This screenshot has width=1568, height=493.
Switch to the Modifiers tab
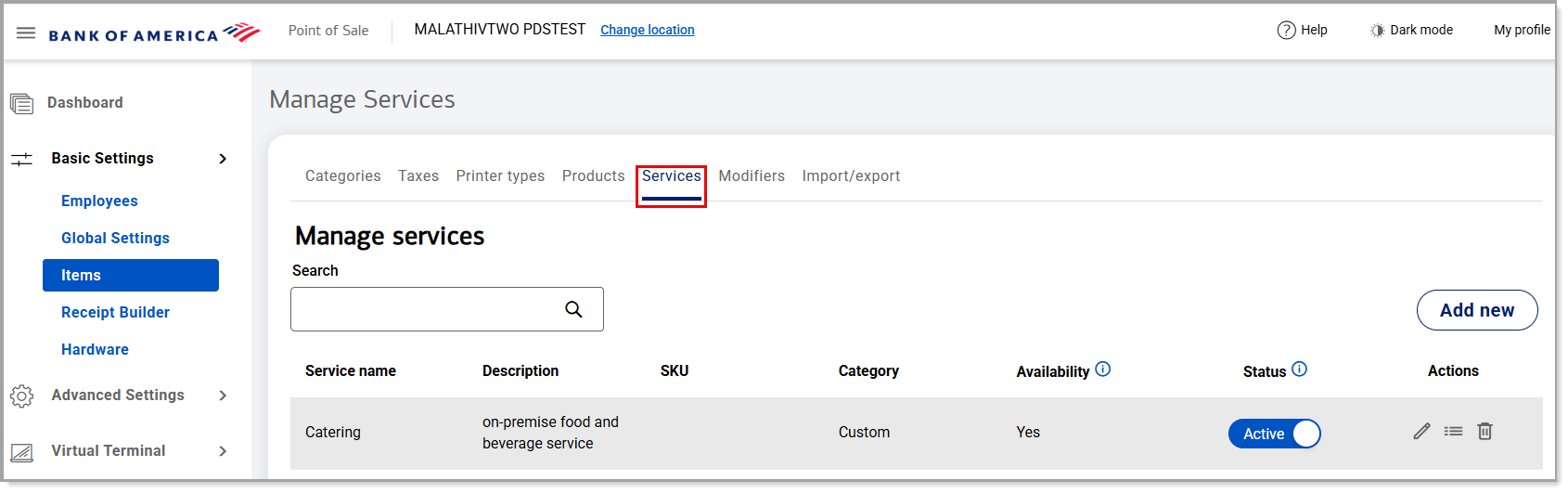coord(752,175)
